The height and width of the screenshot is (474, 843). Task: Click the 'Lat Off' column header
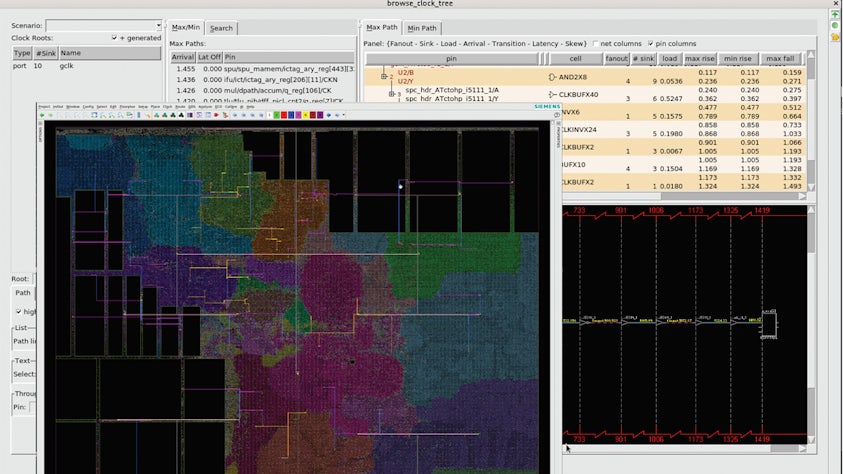pos(209,57)
